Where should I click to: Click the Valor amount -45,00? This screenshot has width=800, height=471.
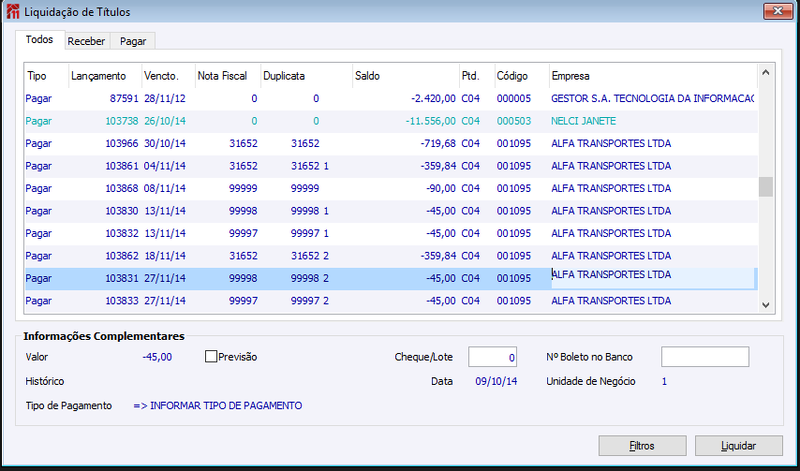[157, 357]
